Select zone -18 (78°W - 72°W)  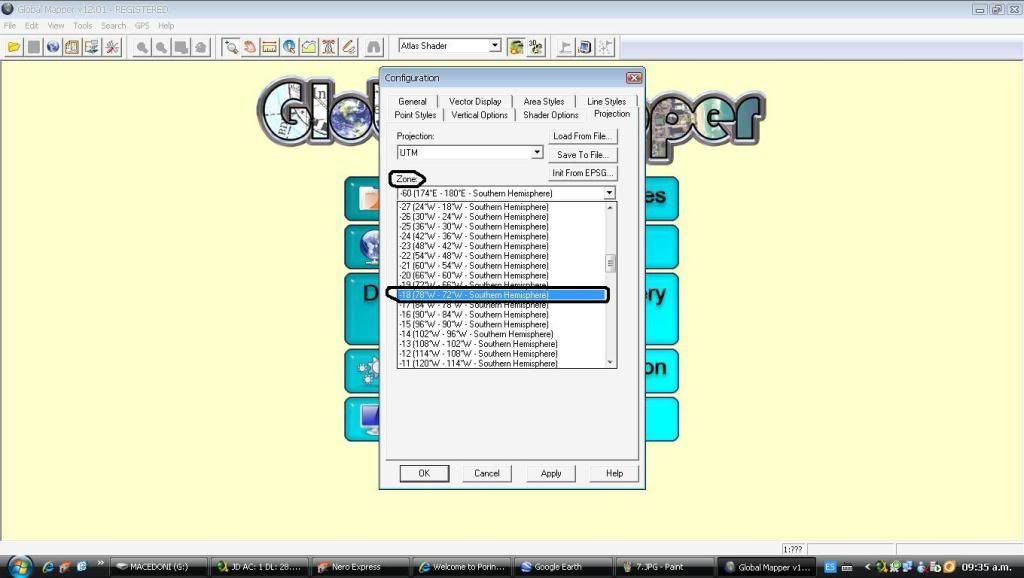(502, 295)
